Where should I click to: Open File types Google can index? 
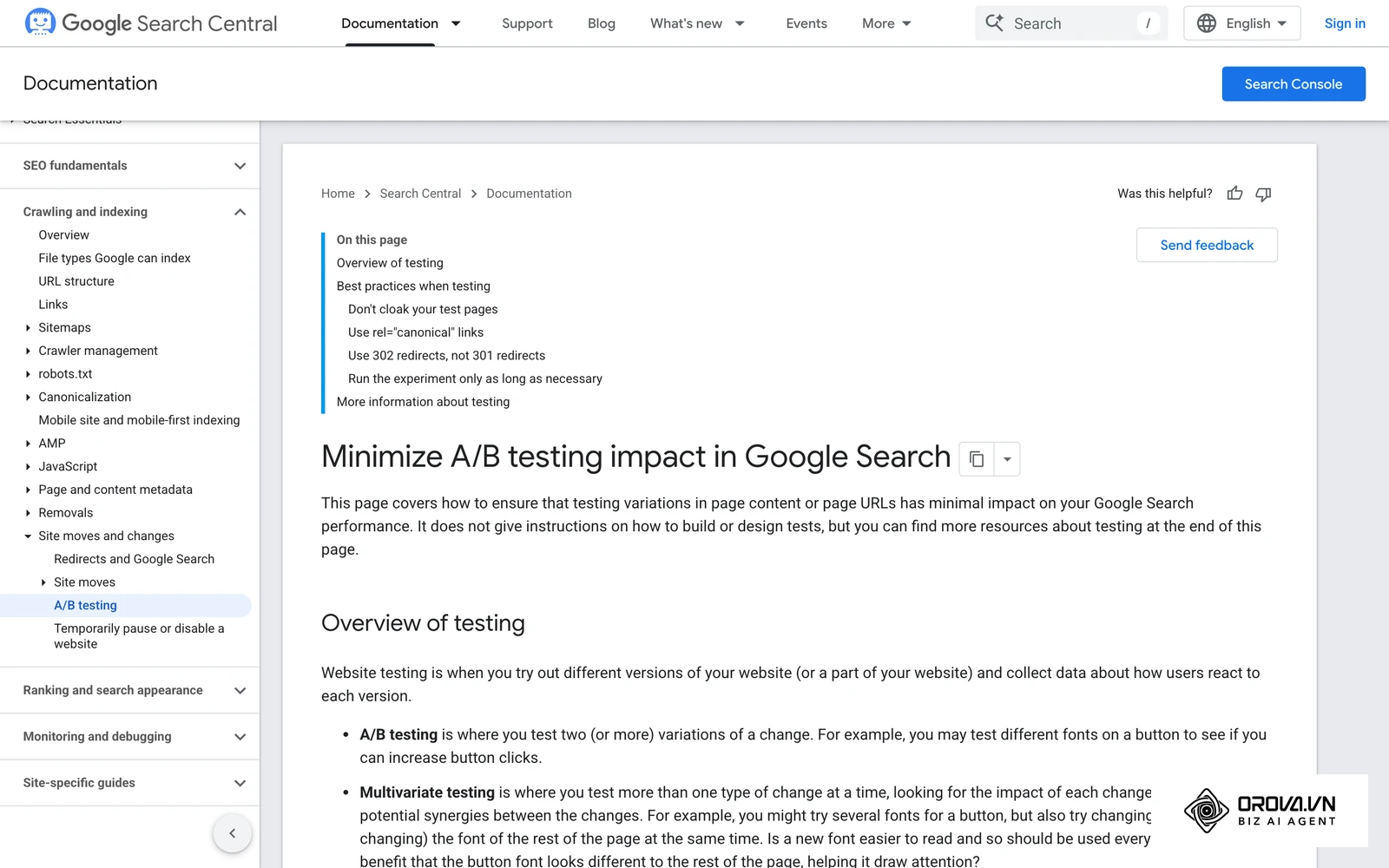point(115,258)
